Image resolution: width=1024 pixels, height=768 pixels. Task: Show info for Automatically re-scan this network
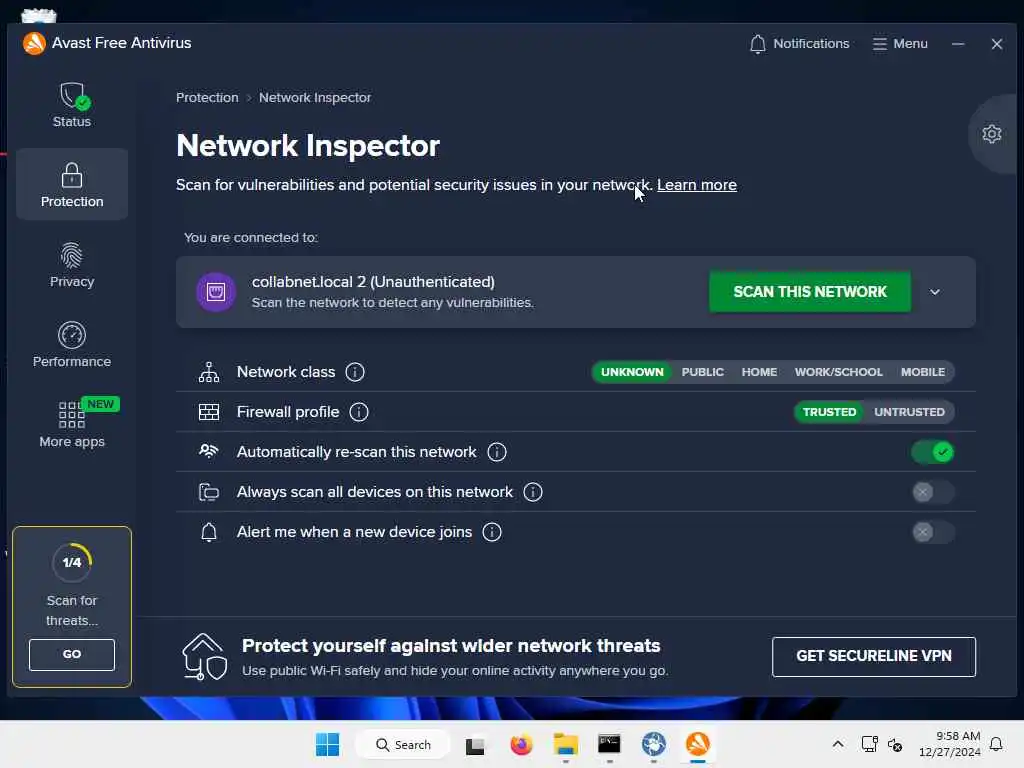coord(496,452)
